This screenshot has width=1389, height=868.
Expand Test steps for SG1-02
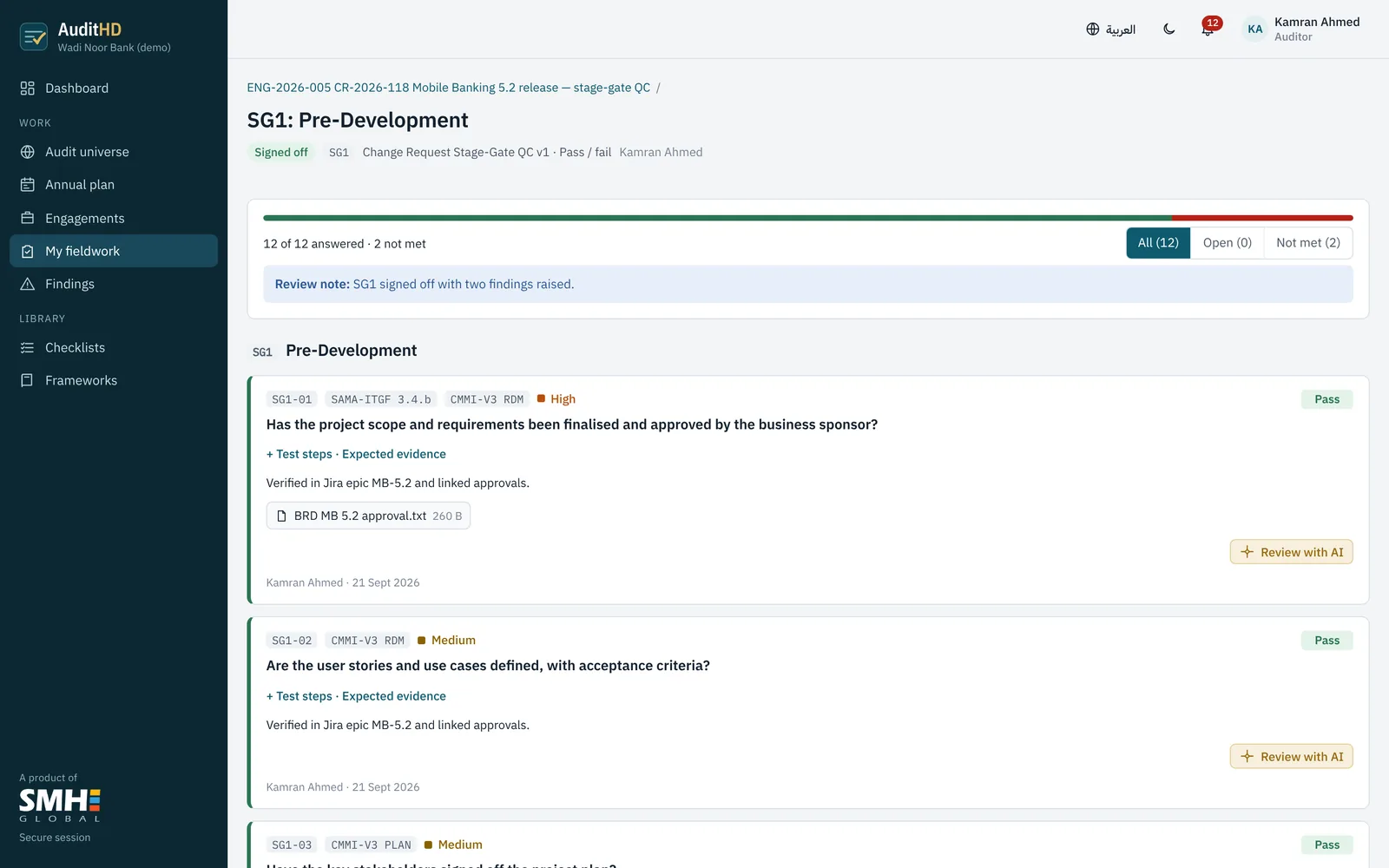(300, 696)
